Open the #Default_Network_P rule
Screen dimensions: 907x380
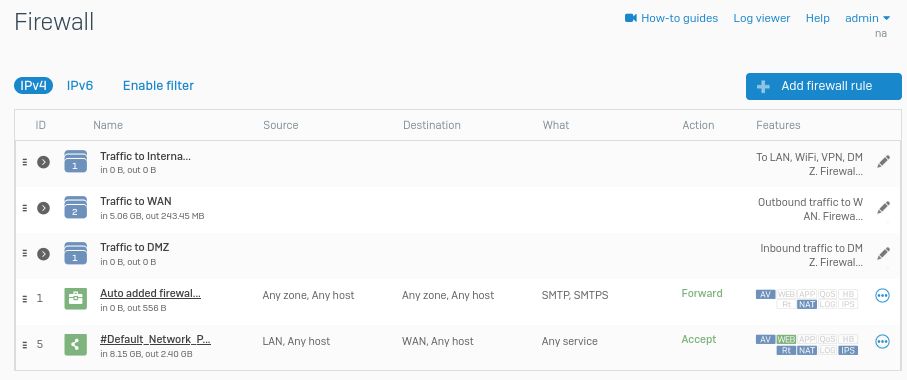155,340
